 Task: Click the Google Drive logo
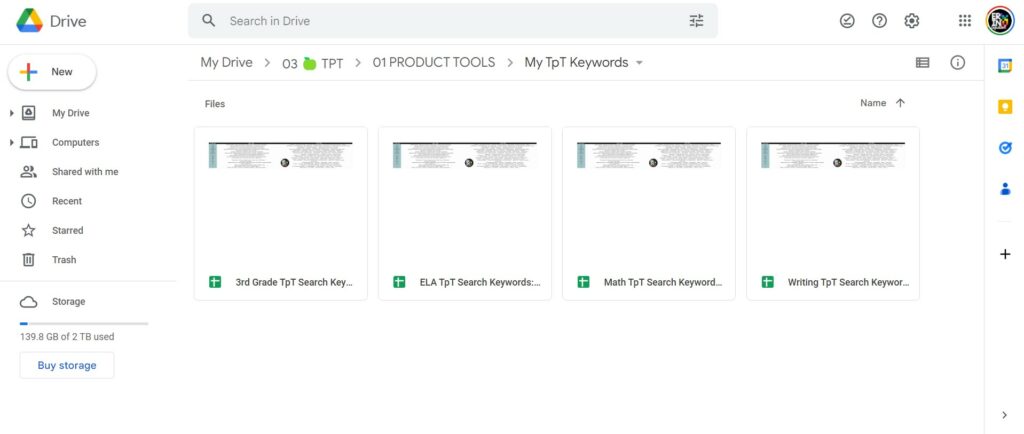[x=30, y=21]
